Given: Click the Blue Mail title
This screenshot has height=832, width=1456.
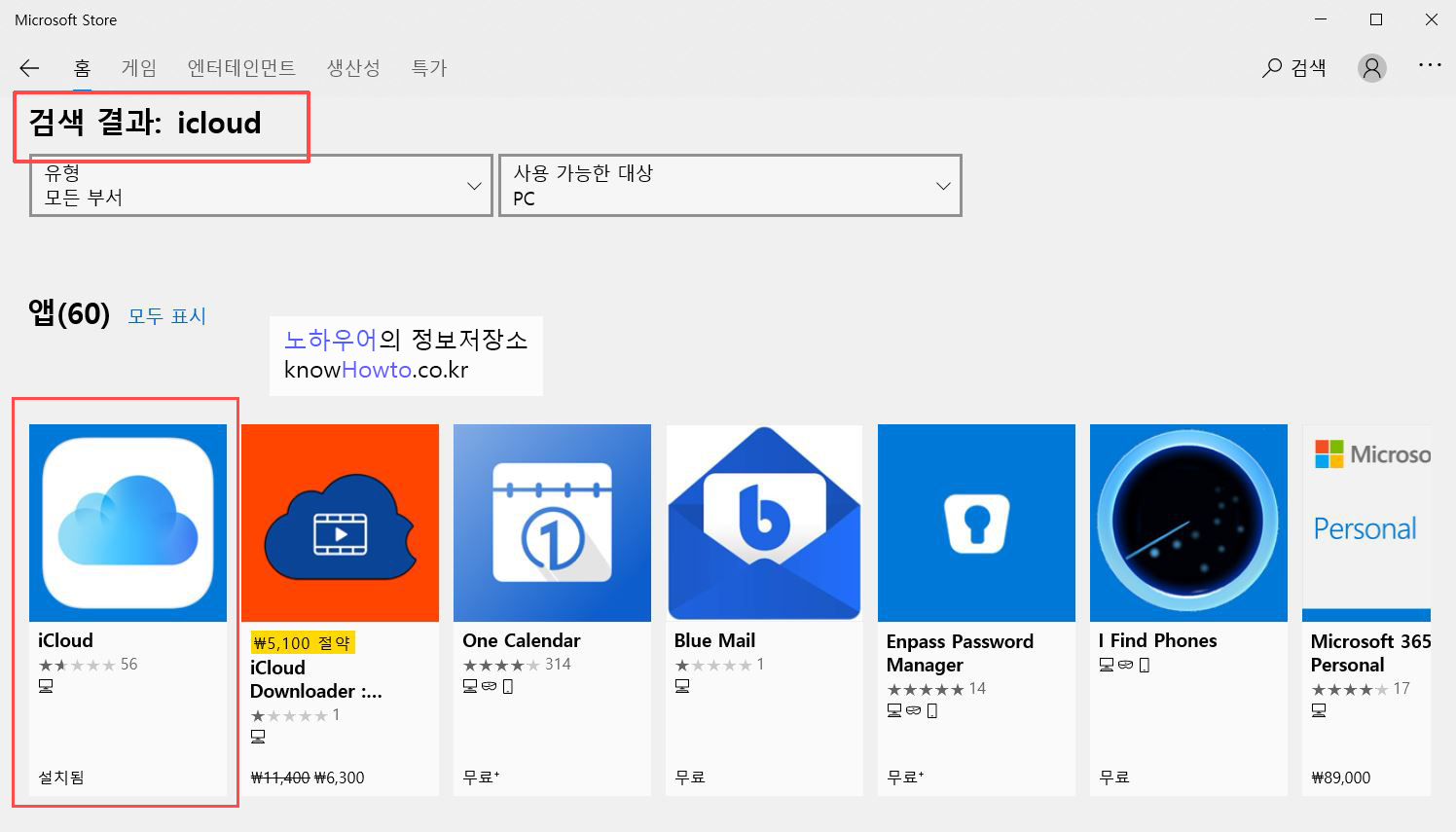Looking at the screenshot, I should point(714,640).
